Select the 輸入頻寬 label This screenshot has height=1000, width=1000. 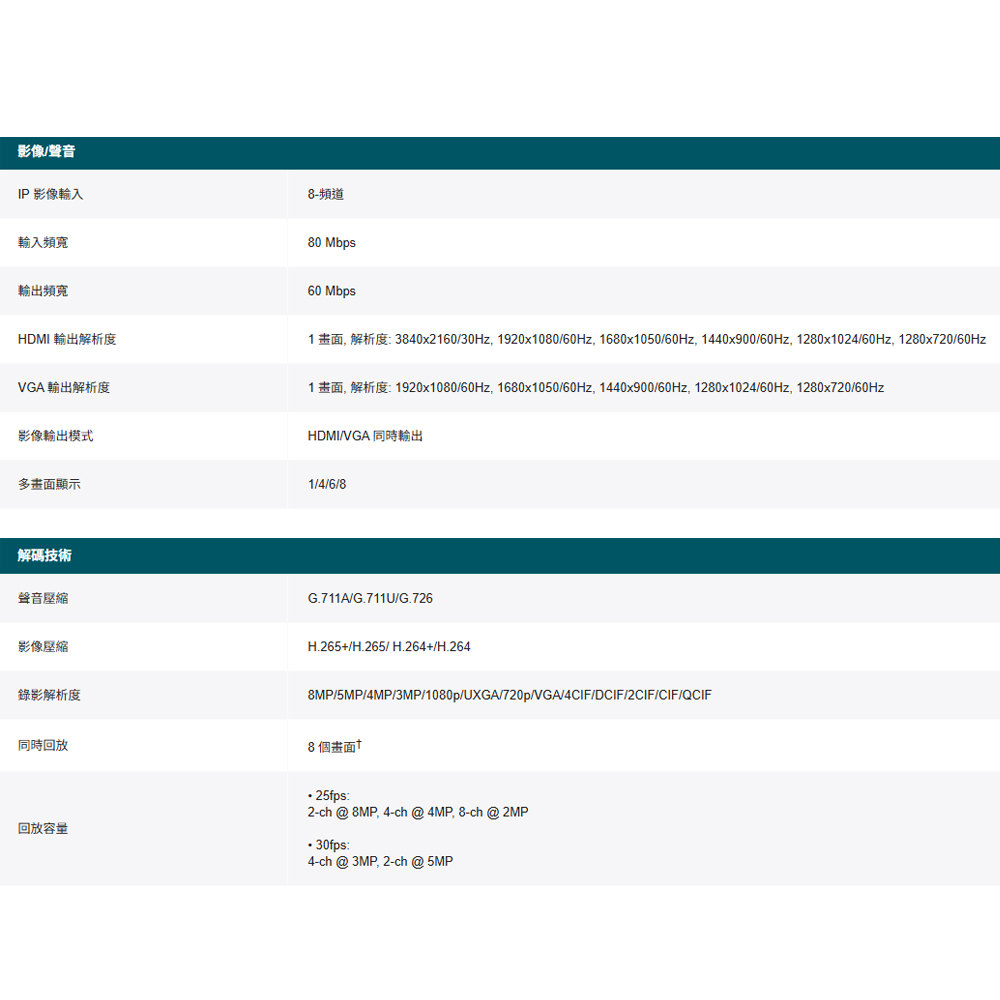tap(43, 243)
